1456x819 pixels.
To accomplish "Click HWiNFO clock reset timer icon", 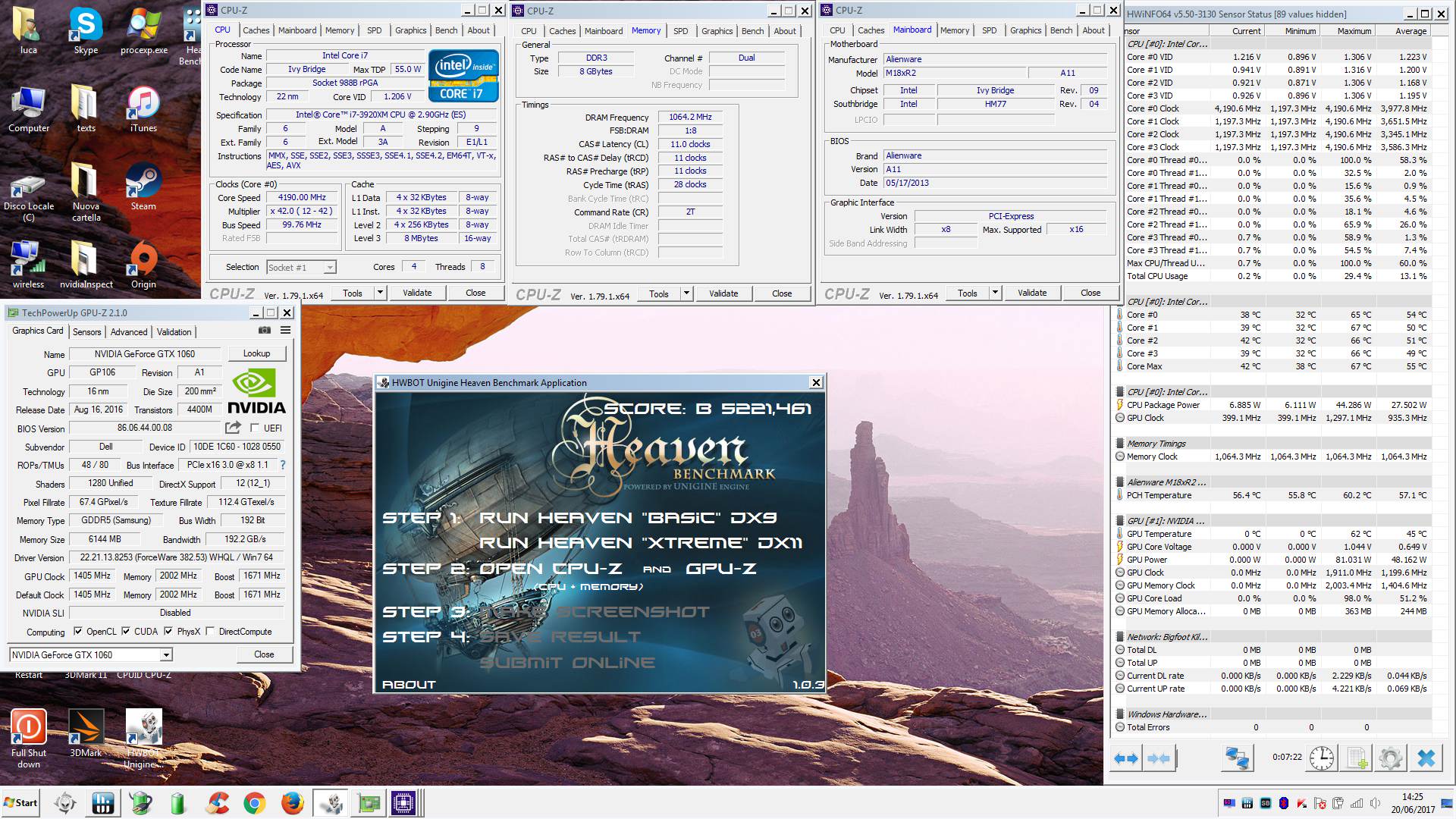I will pos(1322,758).
